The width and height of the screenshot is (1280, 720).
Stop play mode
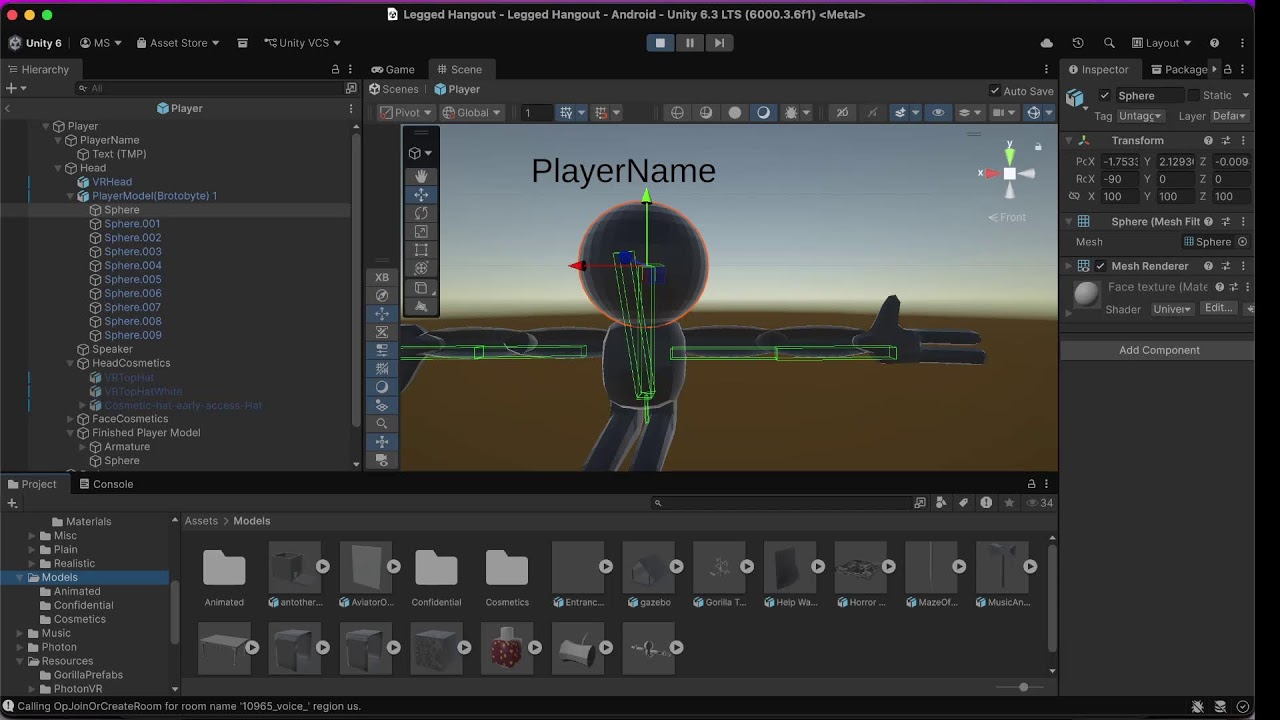(660, 43)
